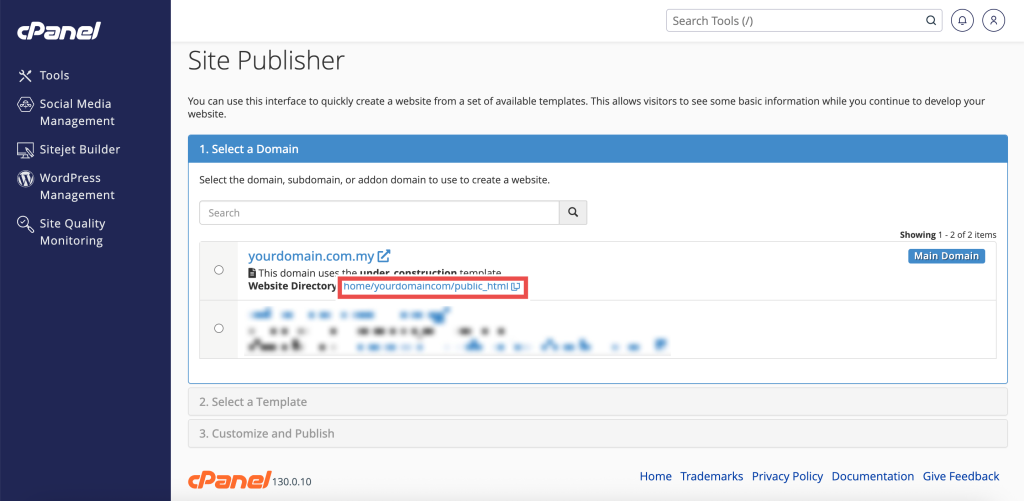Click the document icon before 'This domain uses'

pyautogui.click(x=253, y=273)
